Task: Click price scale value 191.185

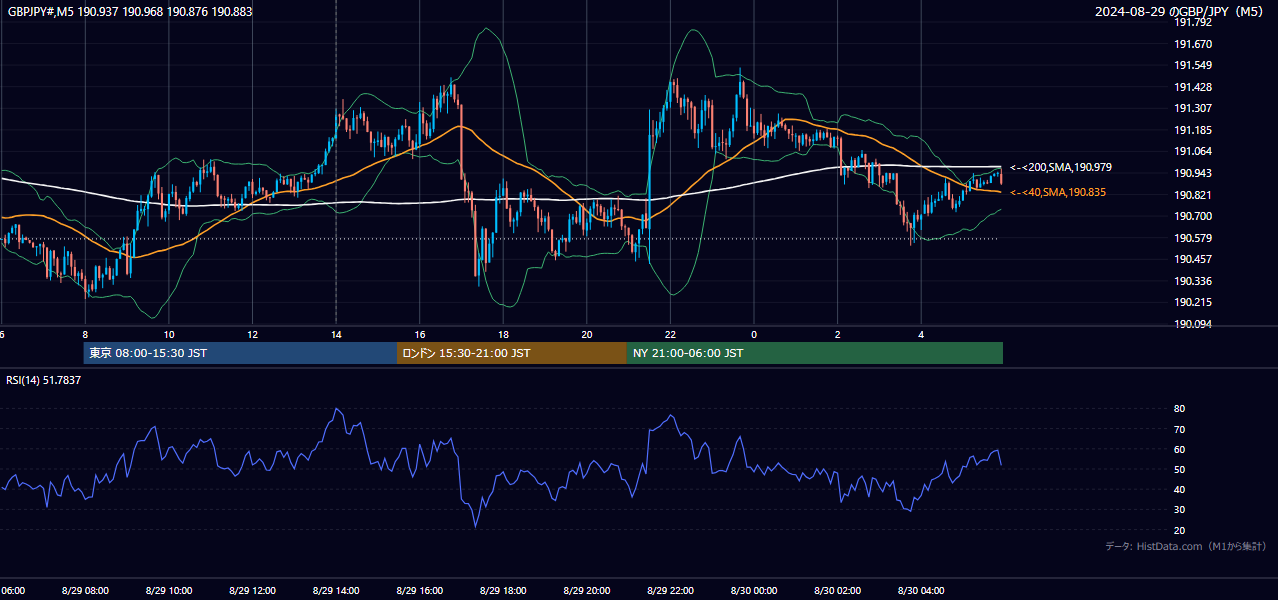Action: tap(1193, 130)
